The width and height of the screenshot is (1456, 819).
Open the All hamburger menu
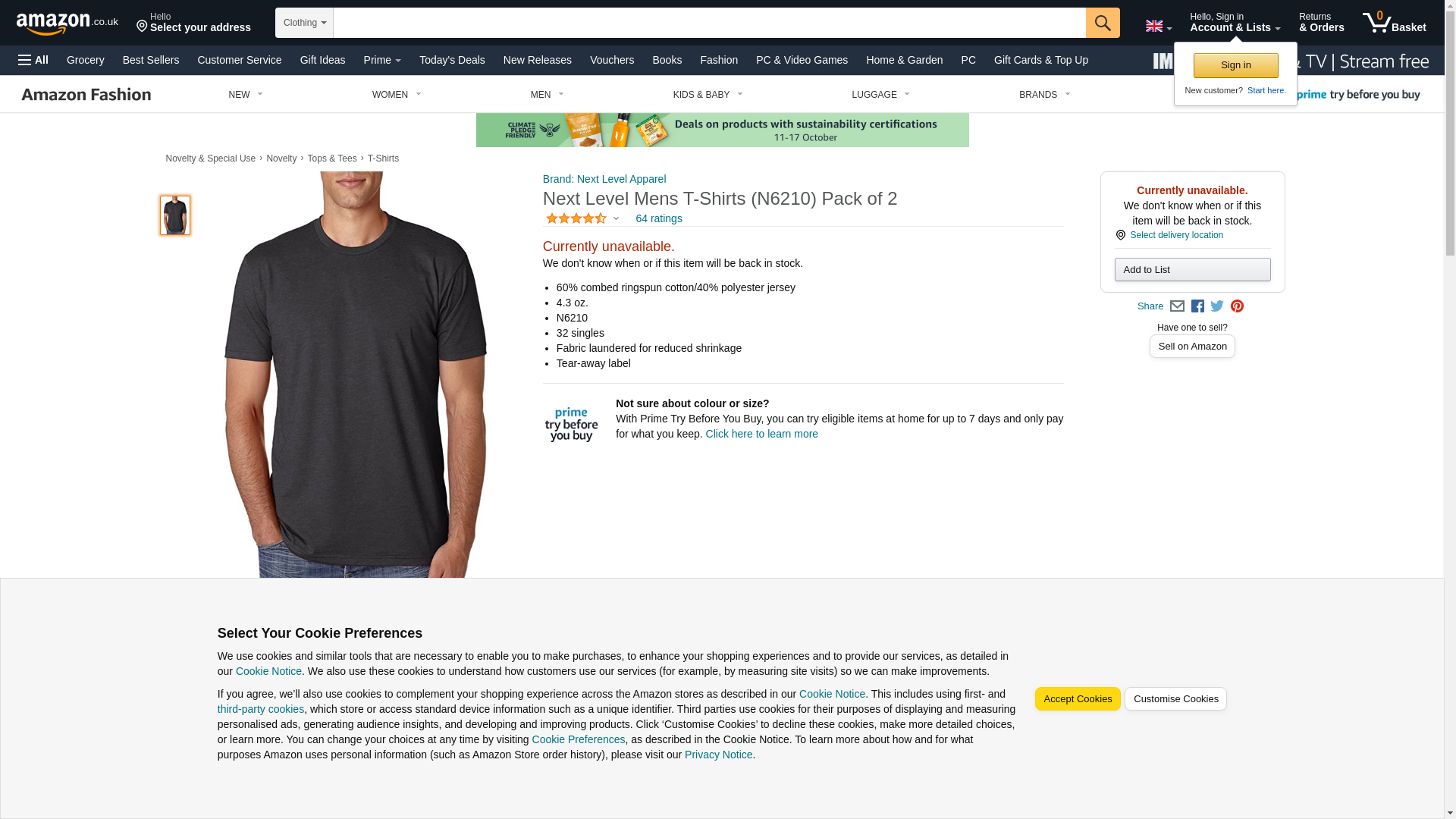point(33,60)
